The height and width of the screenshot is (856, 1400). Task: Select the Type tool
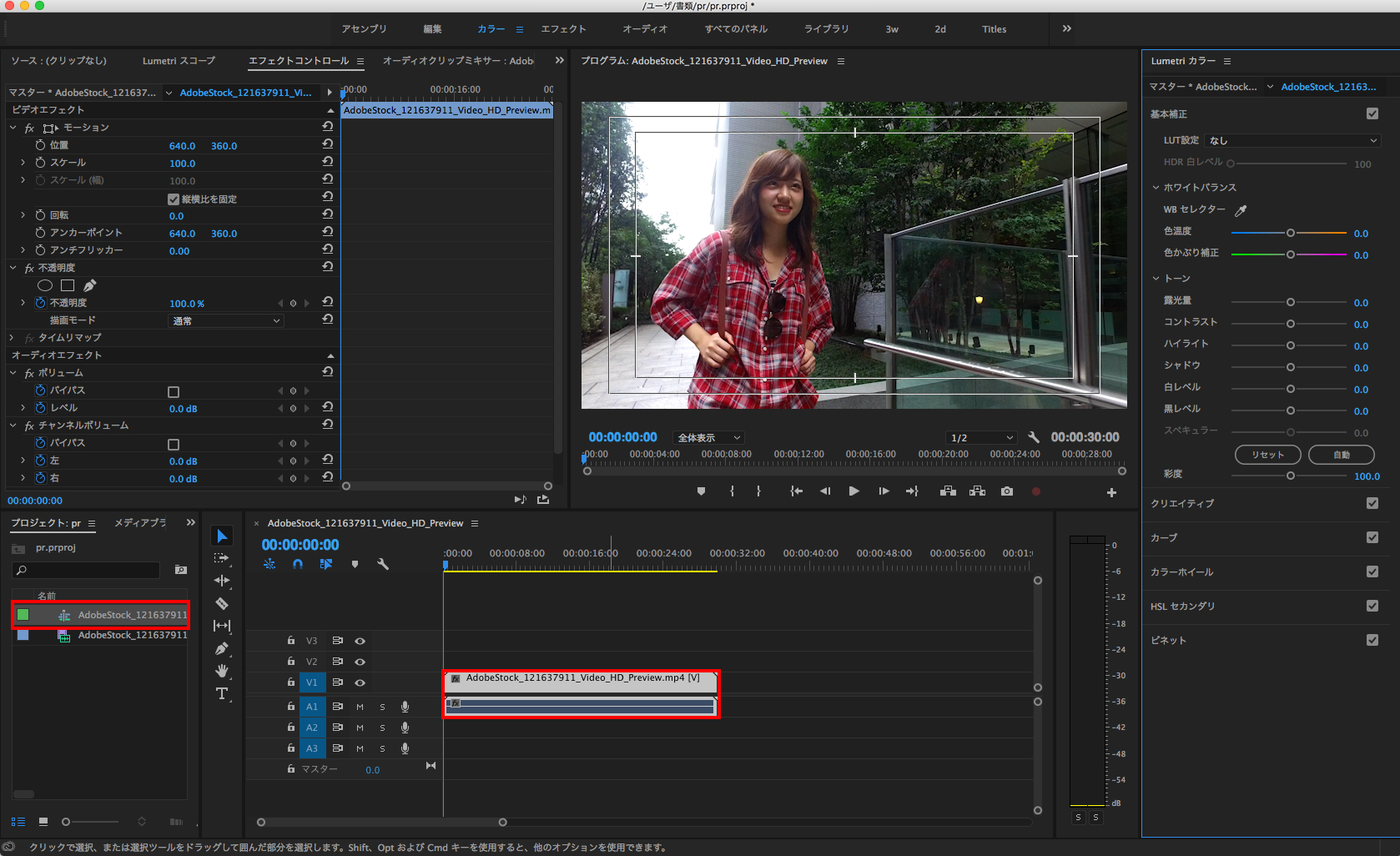point(222,693)
